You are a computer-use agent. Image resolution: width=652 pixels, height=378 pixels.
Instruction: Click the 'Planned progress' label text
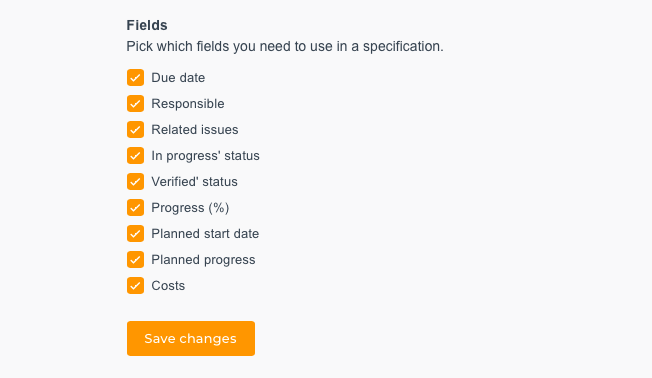(x=203, y=259)
